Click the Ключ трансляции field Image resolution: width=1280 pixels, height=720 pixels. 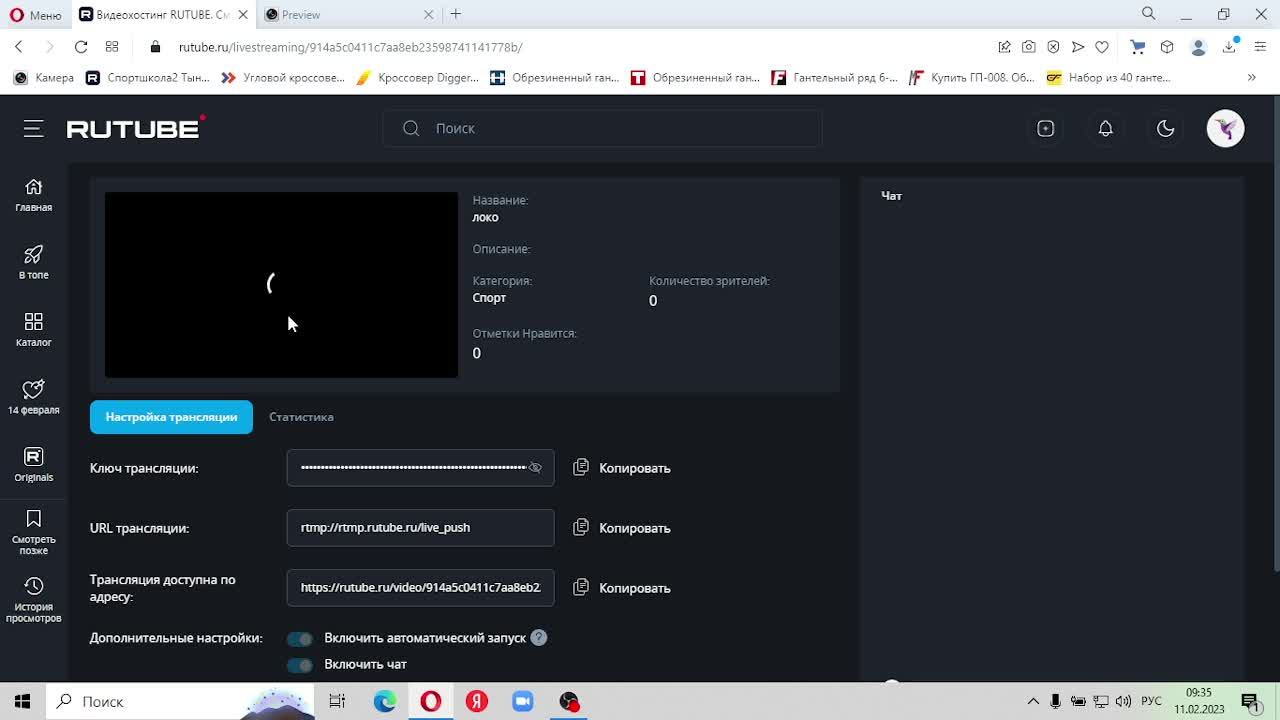[x=420, y=468]
